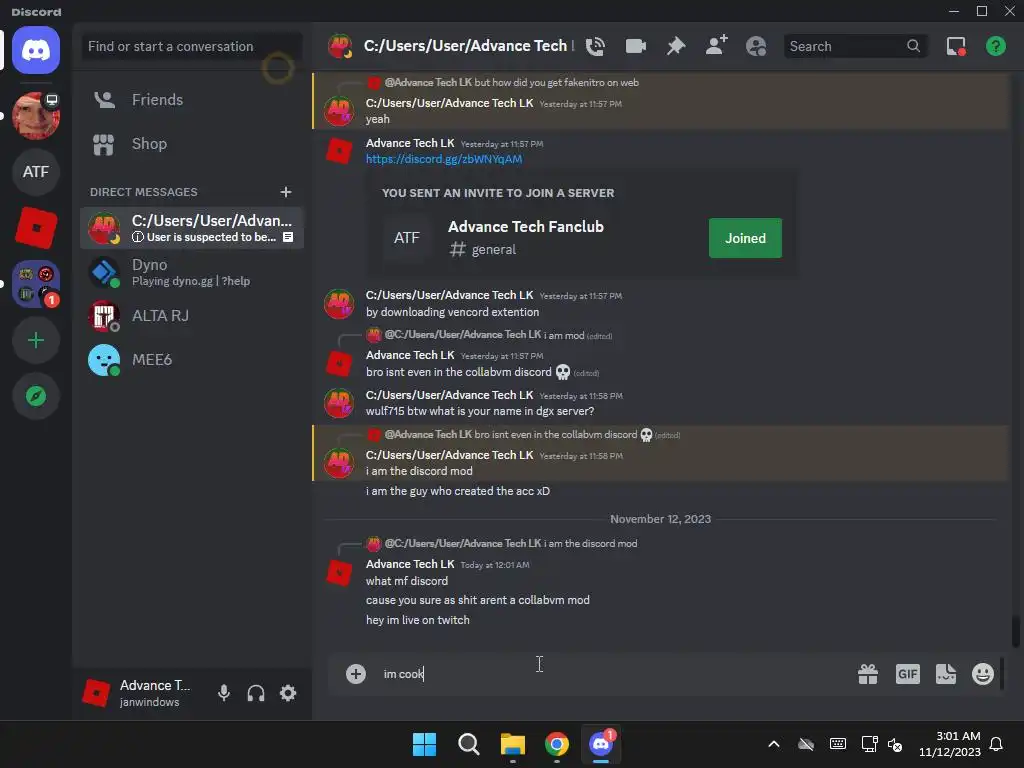Click the header Search box
This screenshot has height=768, width=1024.
(x=856, y=46)
